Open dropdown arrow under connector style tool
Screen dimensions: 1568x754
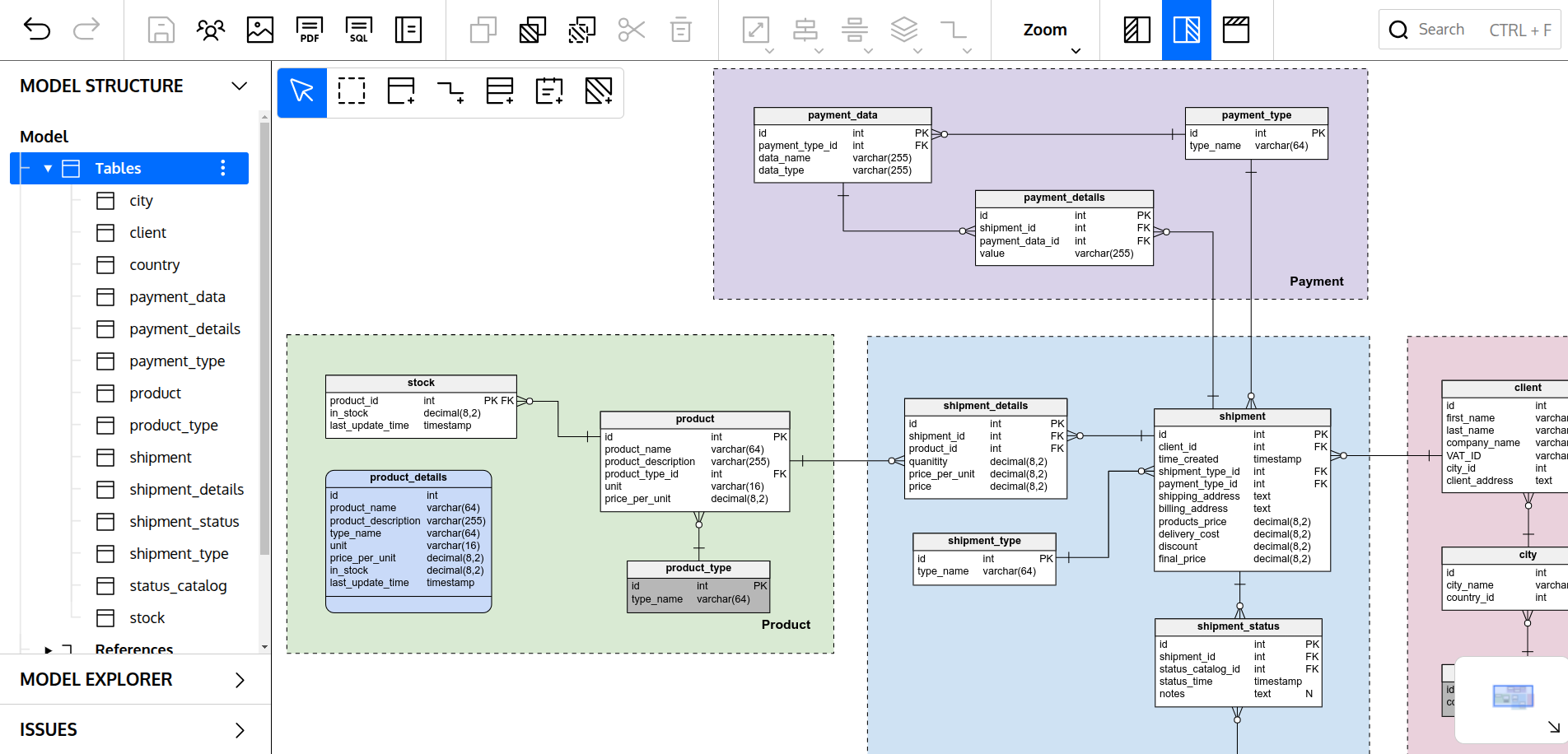pos(967,51)
